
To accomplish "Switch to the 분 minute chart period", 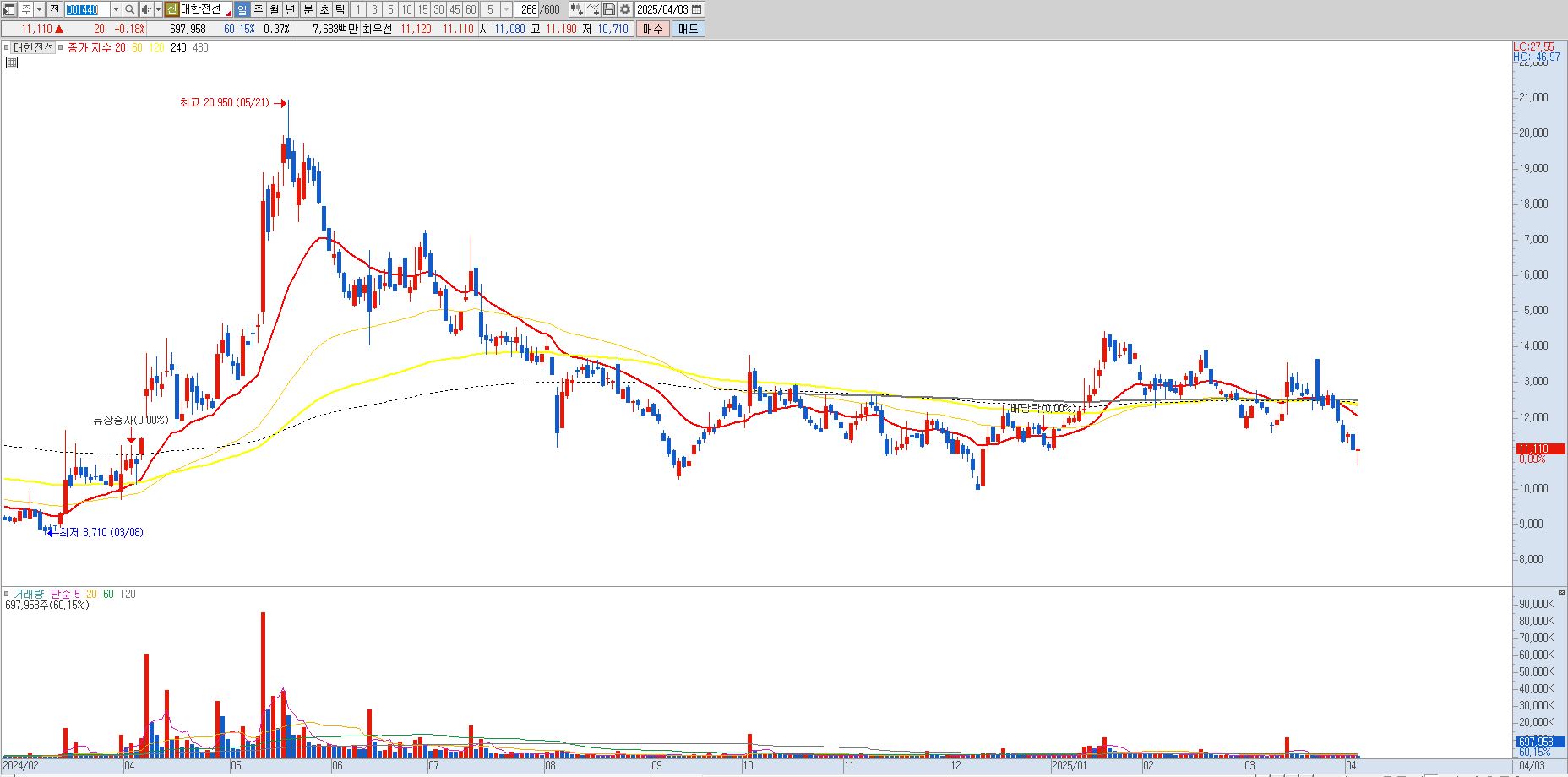I will 308,9.
